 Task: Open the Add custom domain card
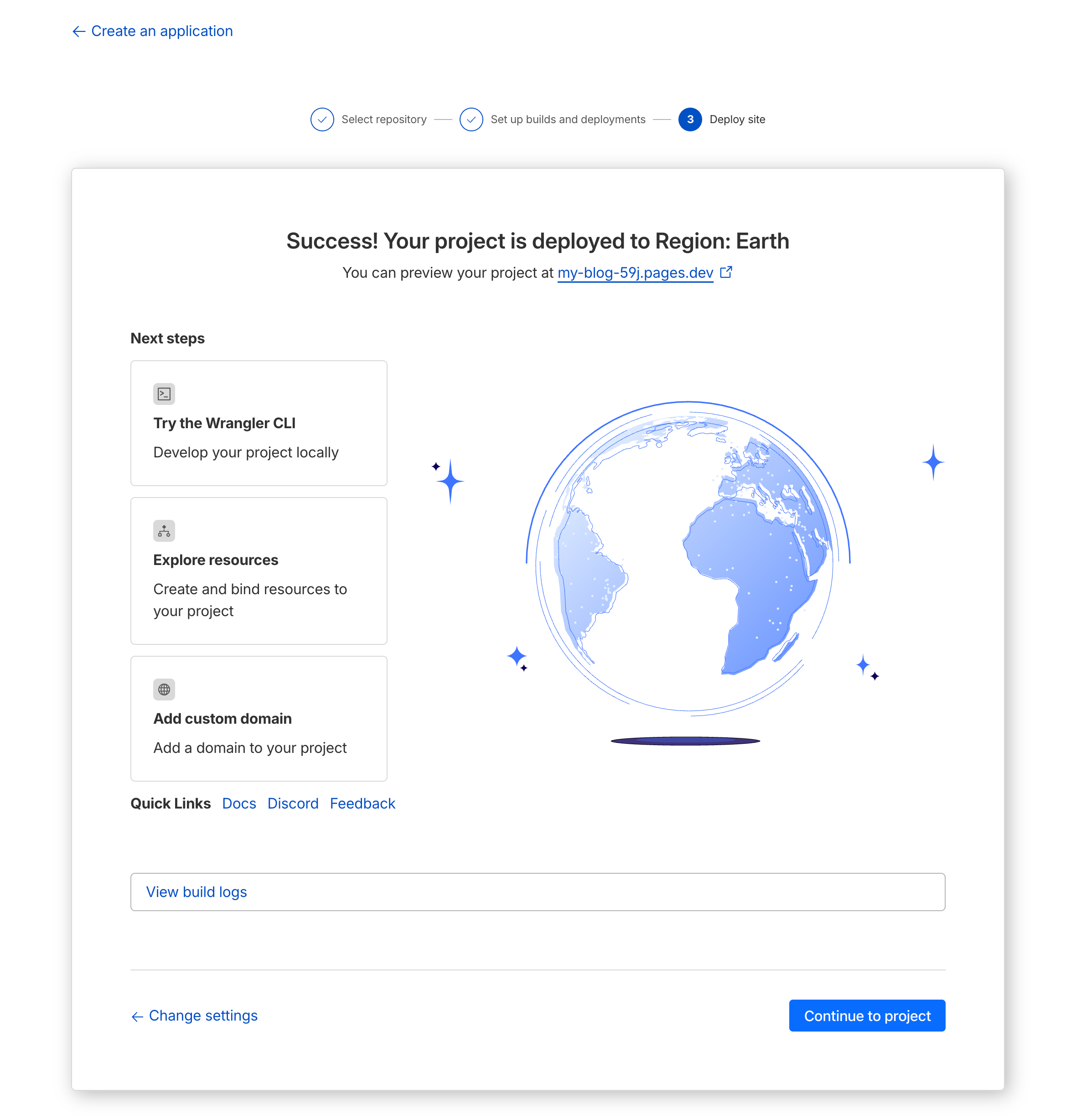pyautogui.click(x=259, y=719)
